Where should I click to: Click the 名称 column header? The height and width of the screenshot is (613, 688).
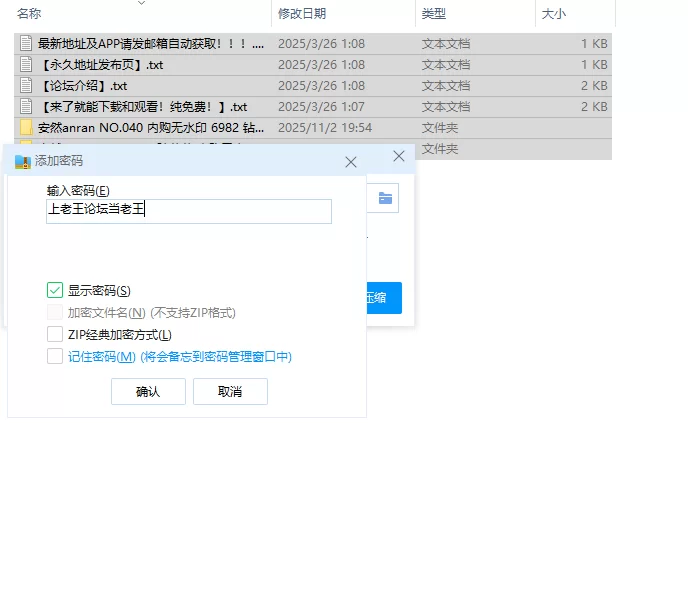[30, 14]
